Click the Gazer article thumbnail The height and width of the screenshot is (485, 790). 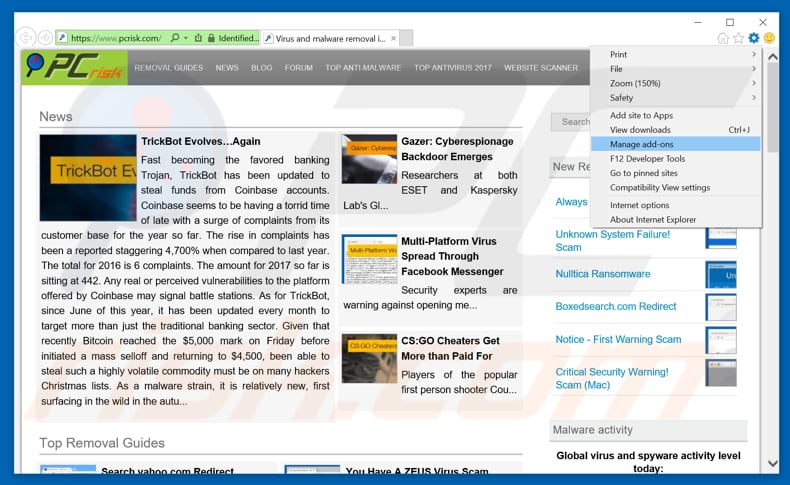pos(369,159)
